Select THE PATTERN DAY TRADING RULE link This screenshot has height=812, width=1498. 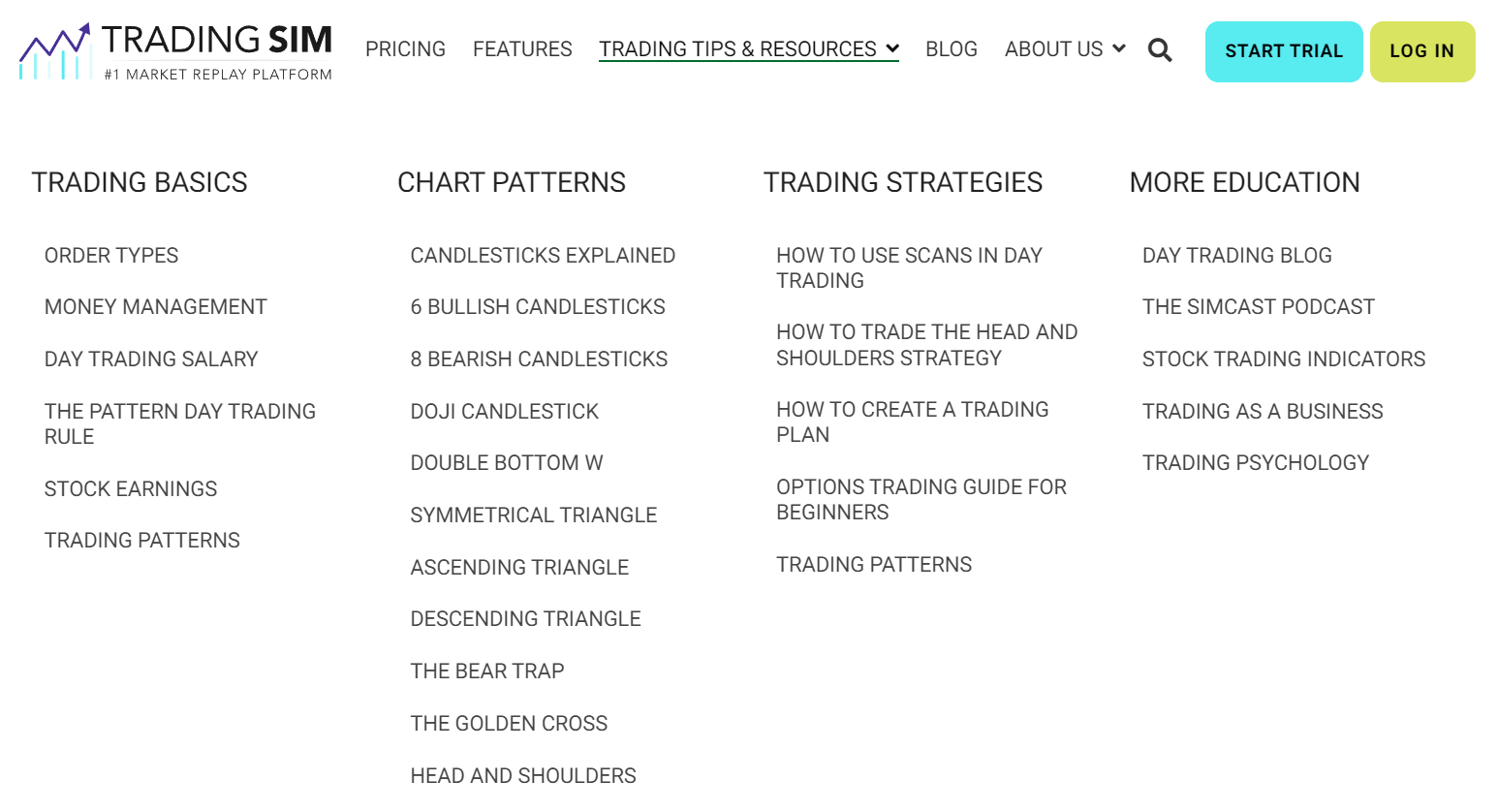[179, 423]
